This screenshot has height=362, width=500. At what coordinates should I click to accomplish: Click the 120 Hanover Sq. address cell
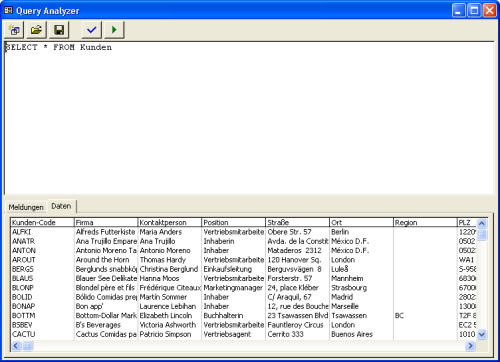[297, 260]
